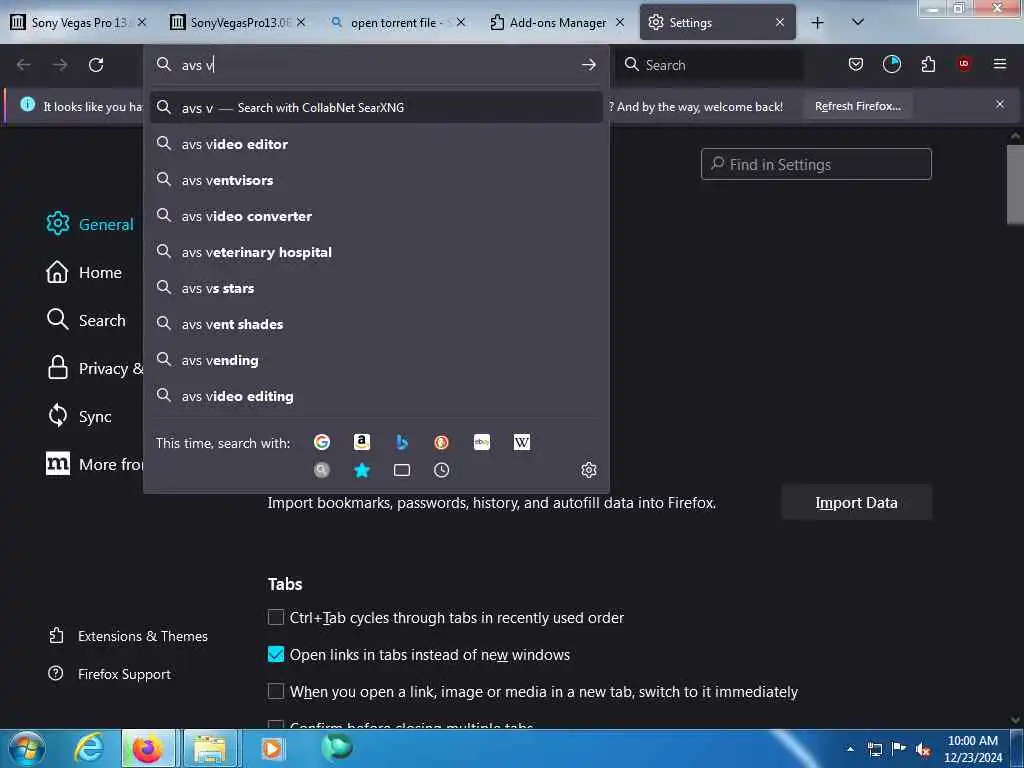1024x768 pixels.
Task: Select the 'avs video editing' suggestion
Action: [376, 396]
